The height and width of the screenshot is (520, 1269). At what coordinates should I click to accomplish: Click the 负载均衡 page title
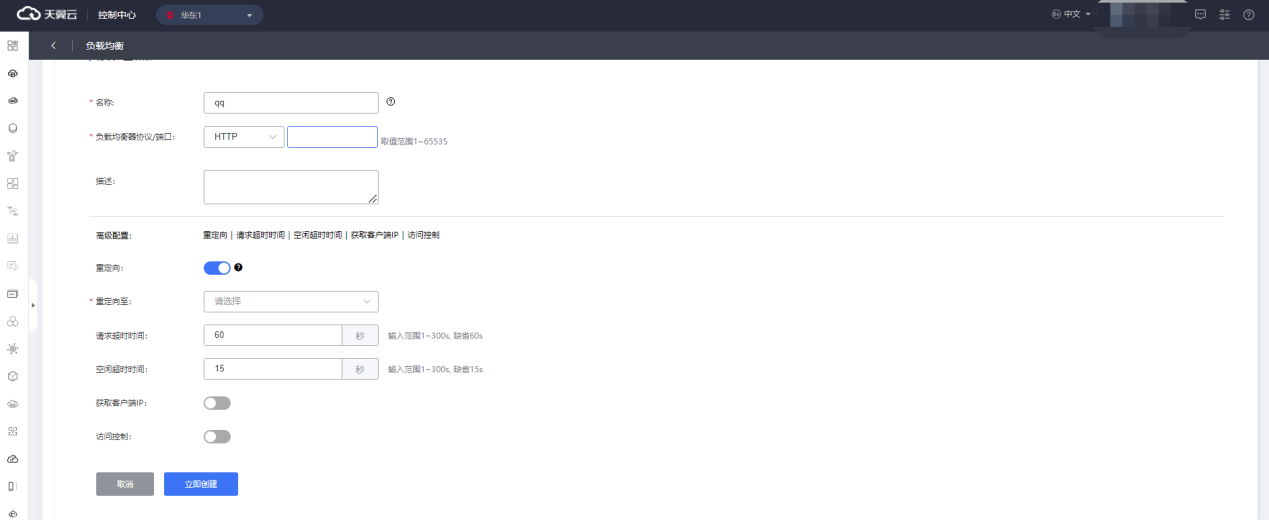(x=105, y=46)
